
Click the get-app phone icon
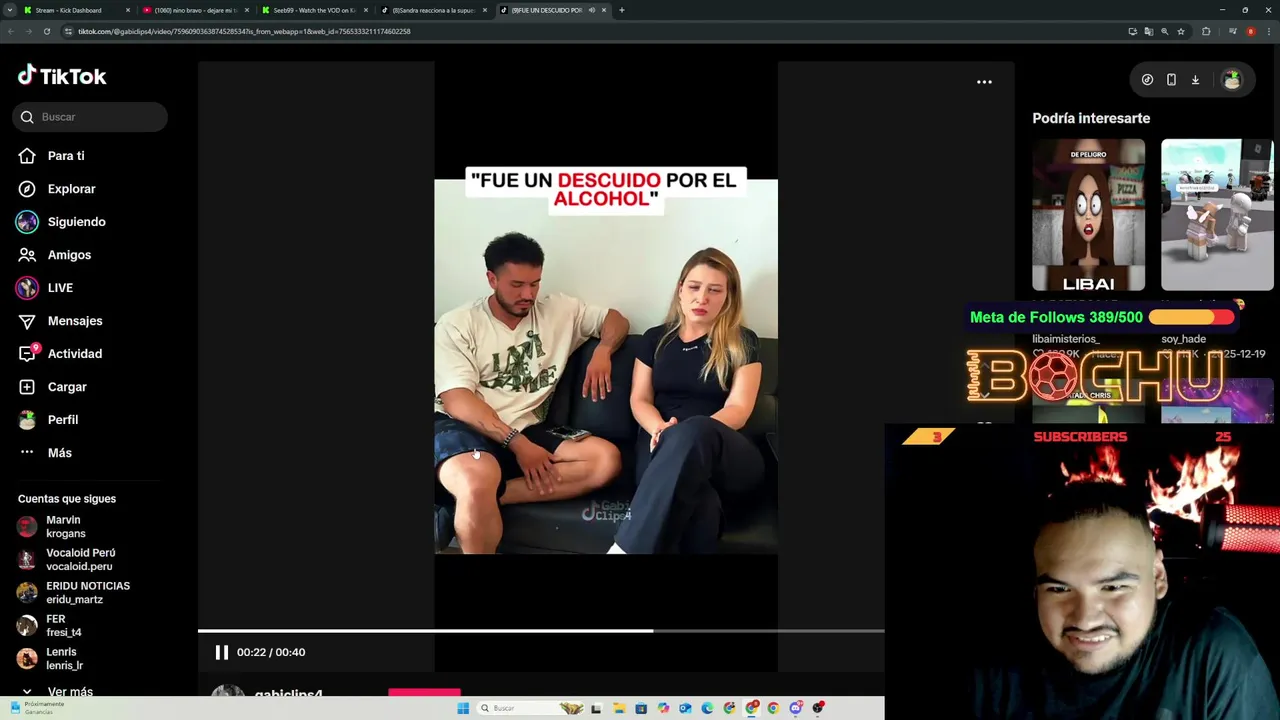point(1171,80)
